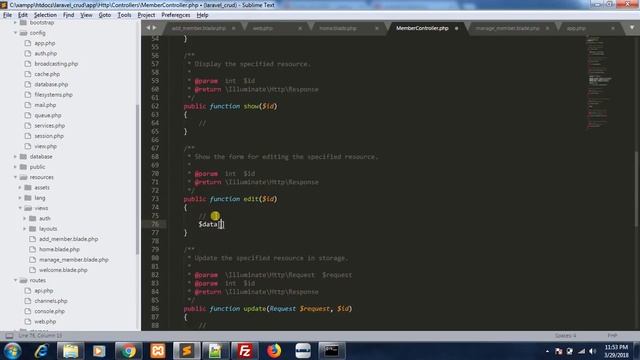This screenshot has width=640, height=360.
Task: Collapse the resources folder arrow
Action: click(x=16, y=177)
